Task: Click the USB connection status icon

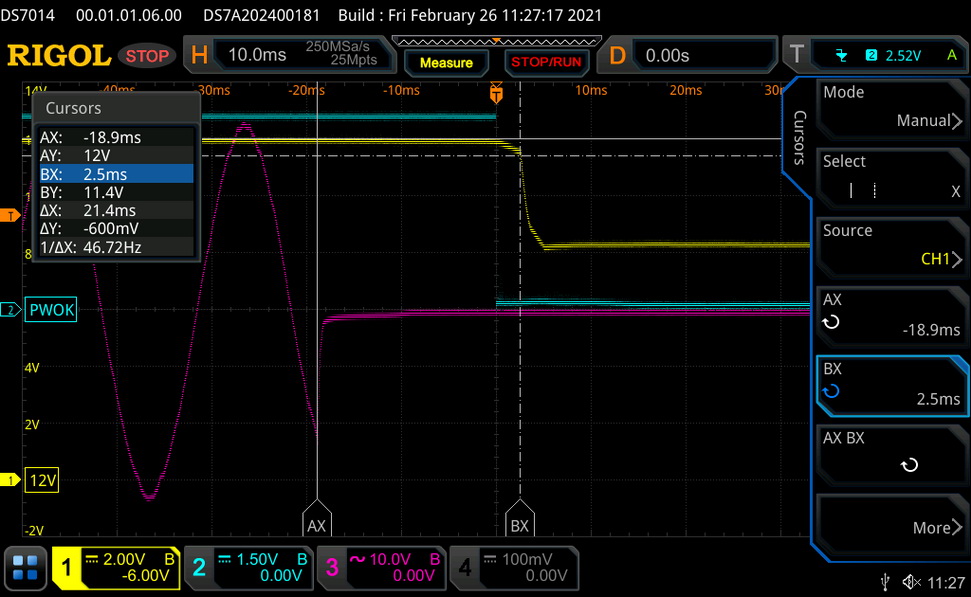Action: pos(885,582)
